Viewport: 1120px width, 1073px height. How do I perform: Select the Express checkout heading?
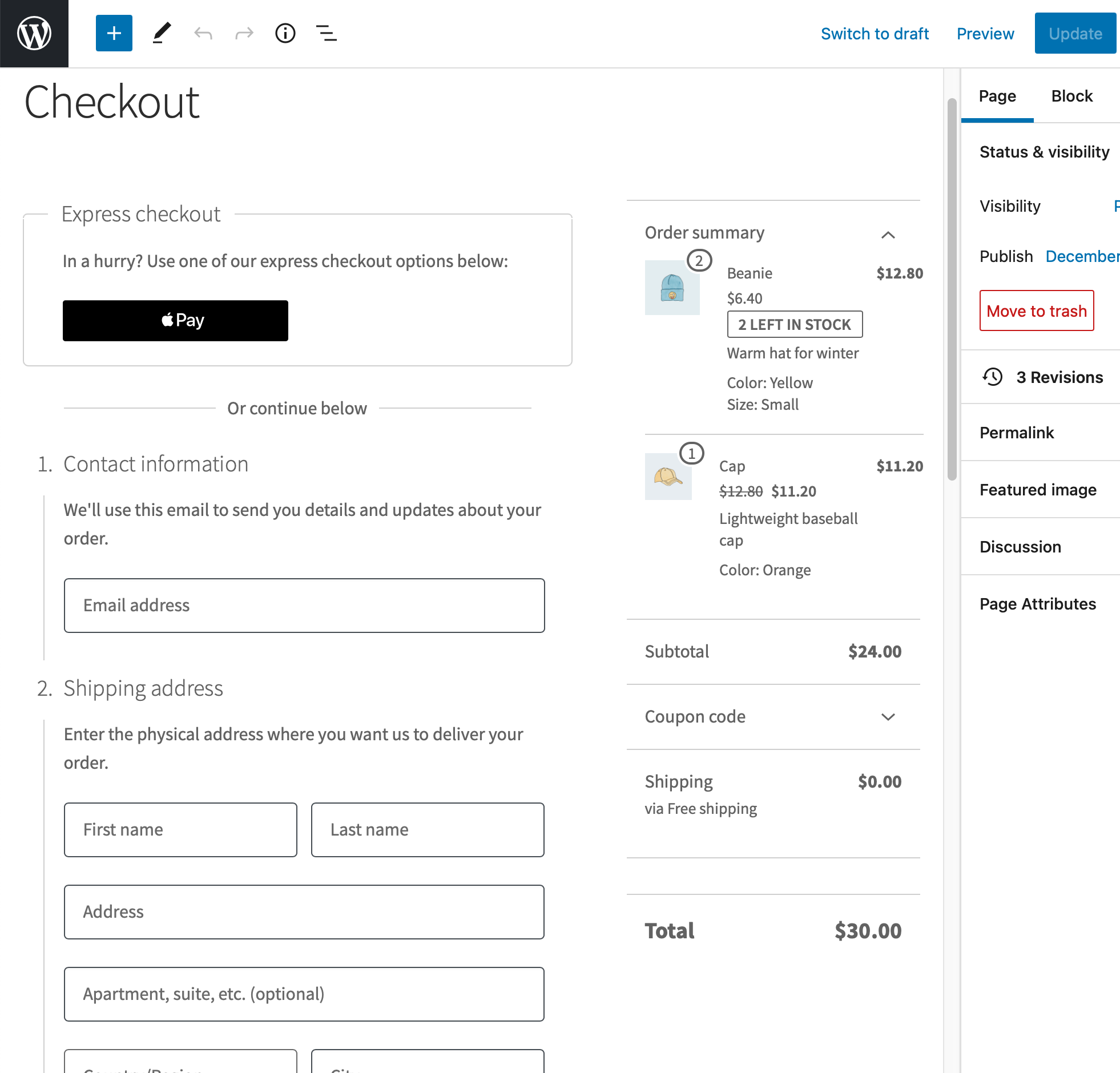pos(140,214)
